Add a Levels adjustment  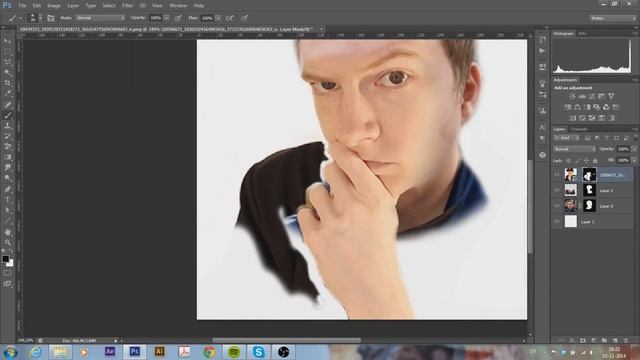pyautogui.click(x=582, y=96)
